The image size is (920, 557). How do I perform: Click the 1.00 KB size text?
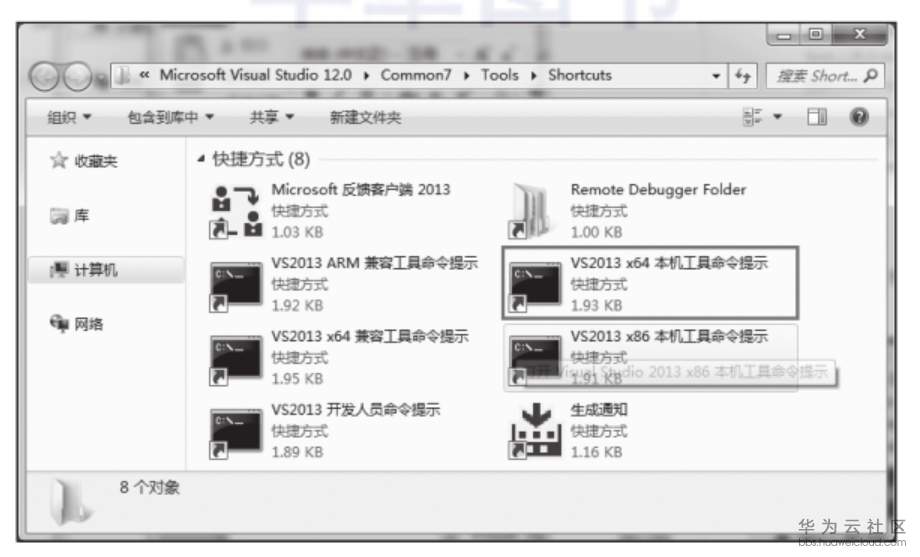pyautogui.click(x=596, y=232)
